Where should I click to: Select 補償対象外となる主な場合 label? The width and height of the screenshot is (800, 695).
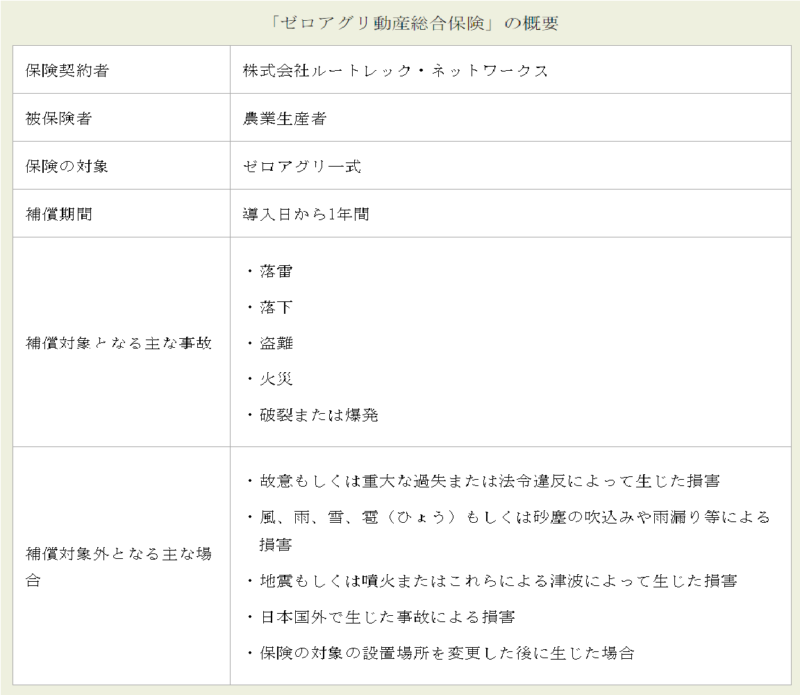(118, 566)
